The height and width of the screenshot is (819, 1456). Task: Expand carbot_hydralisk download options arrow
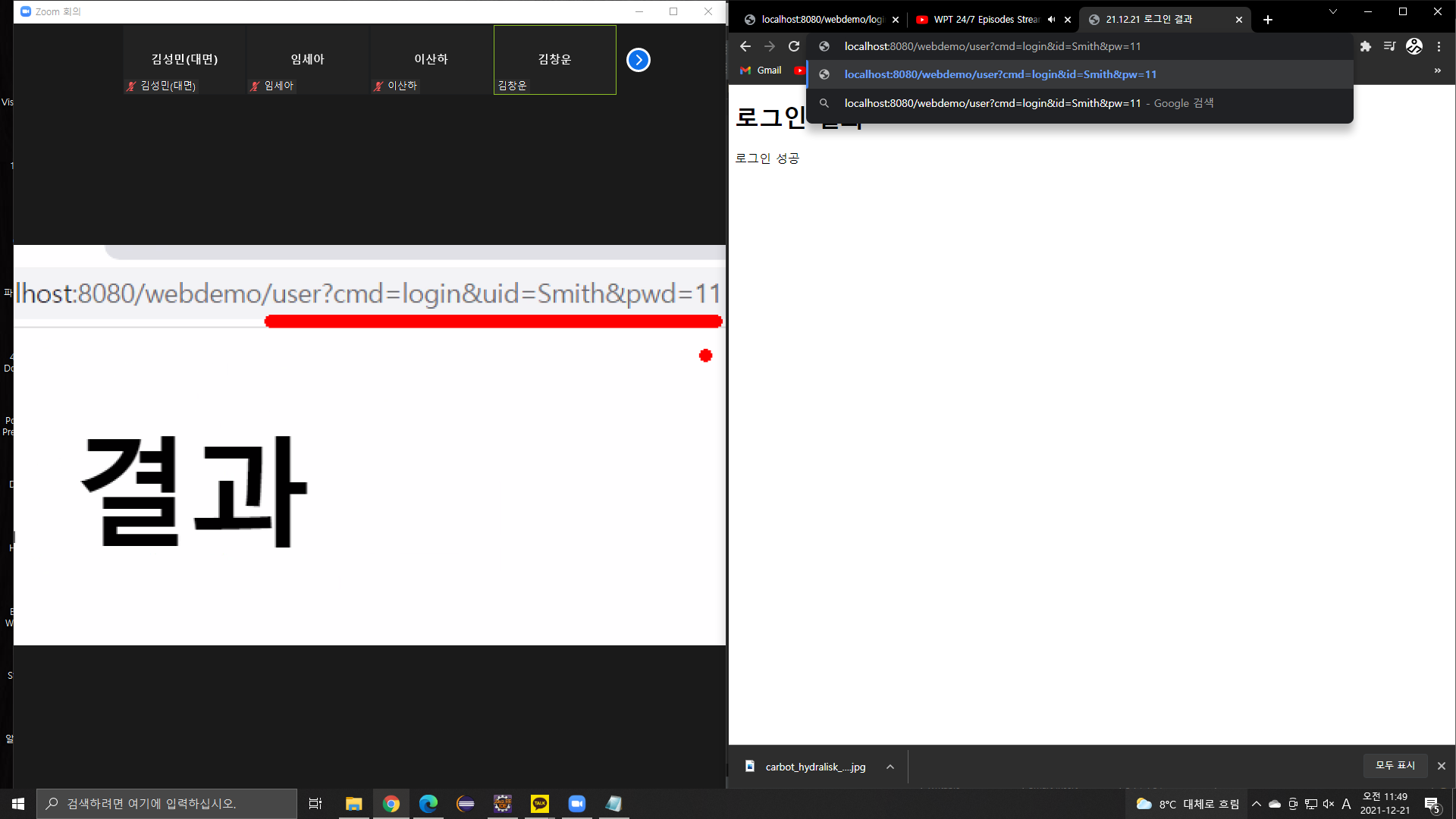[x=890, y=767]
